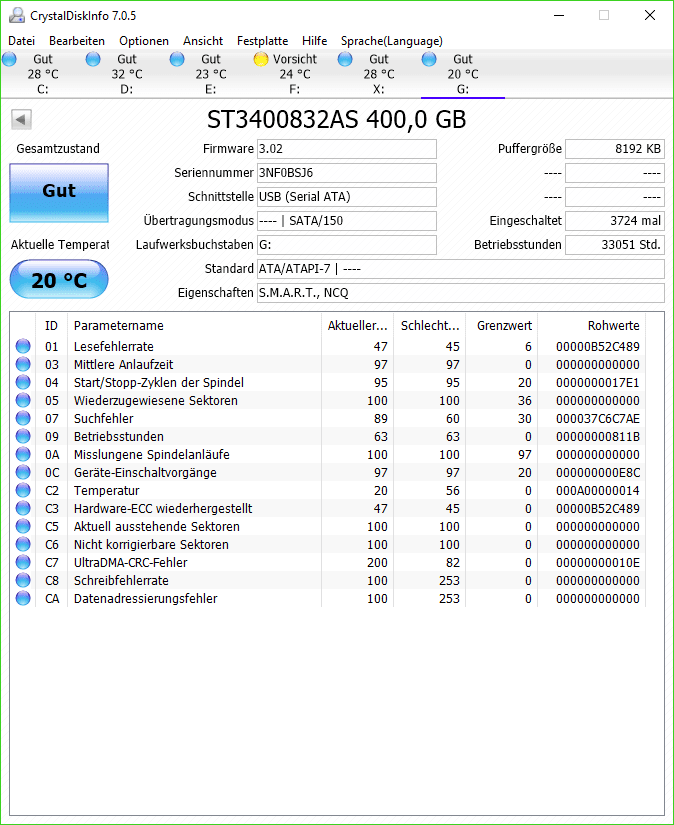This screenshot has width=674, height=825.
Task: Click status orb in Mittlere Anlaufzeit row
Action: point(23,364)
